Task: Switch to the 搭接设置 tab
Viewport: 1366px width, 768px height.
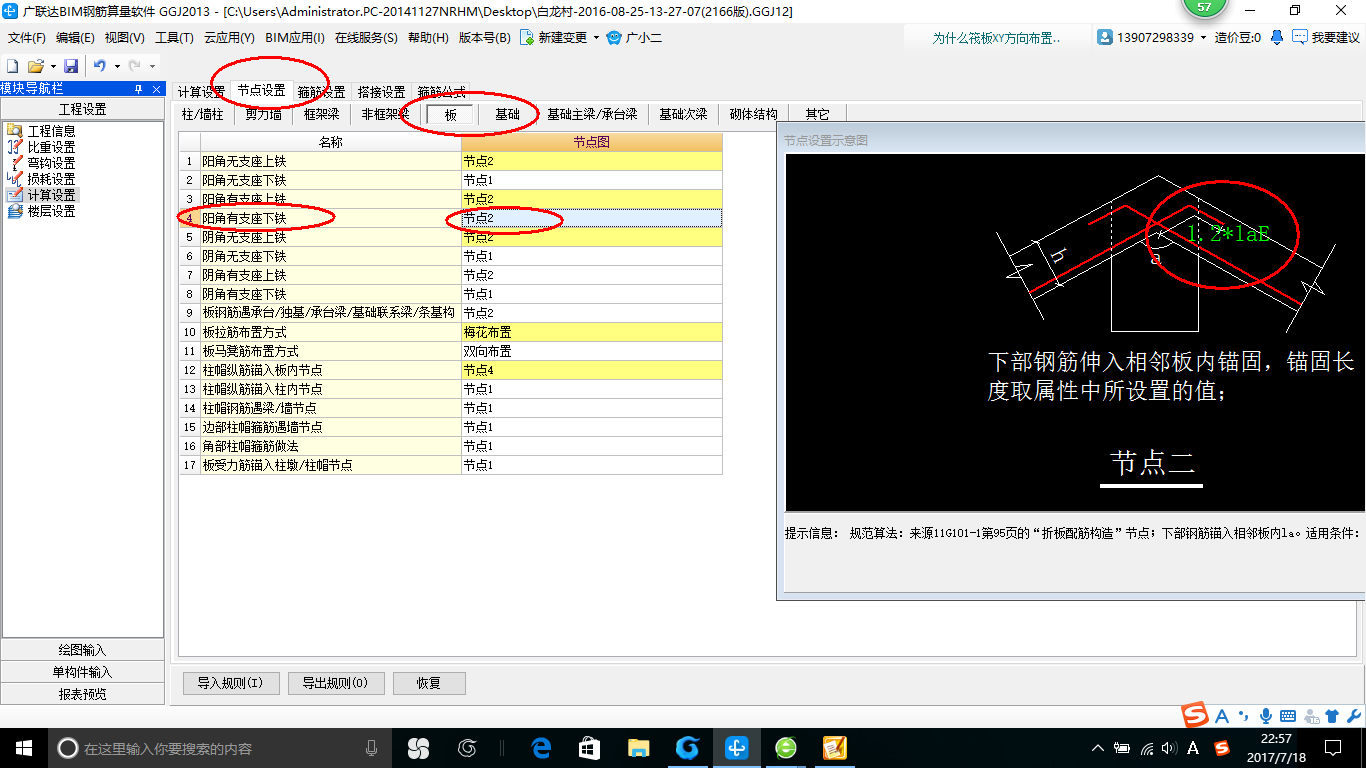Action: point(381,92)
